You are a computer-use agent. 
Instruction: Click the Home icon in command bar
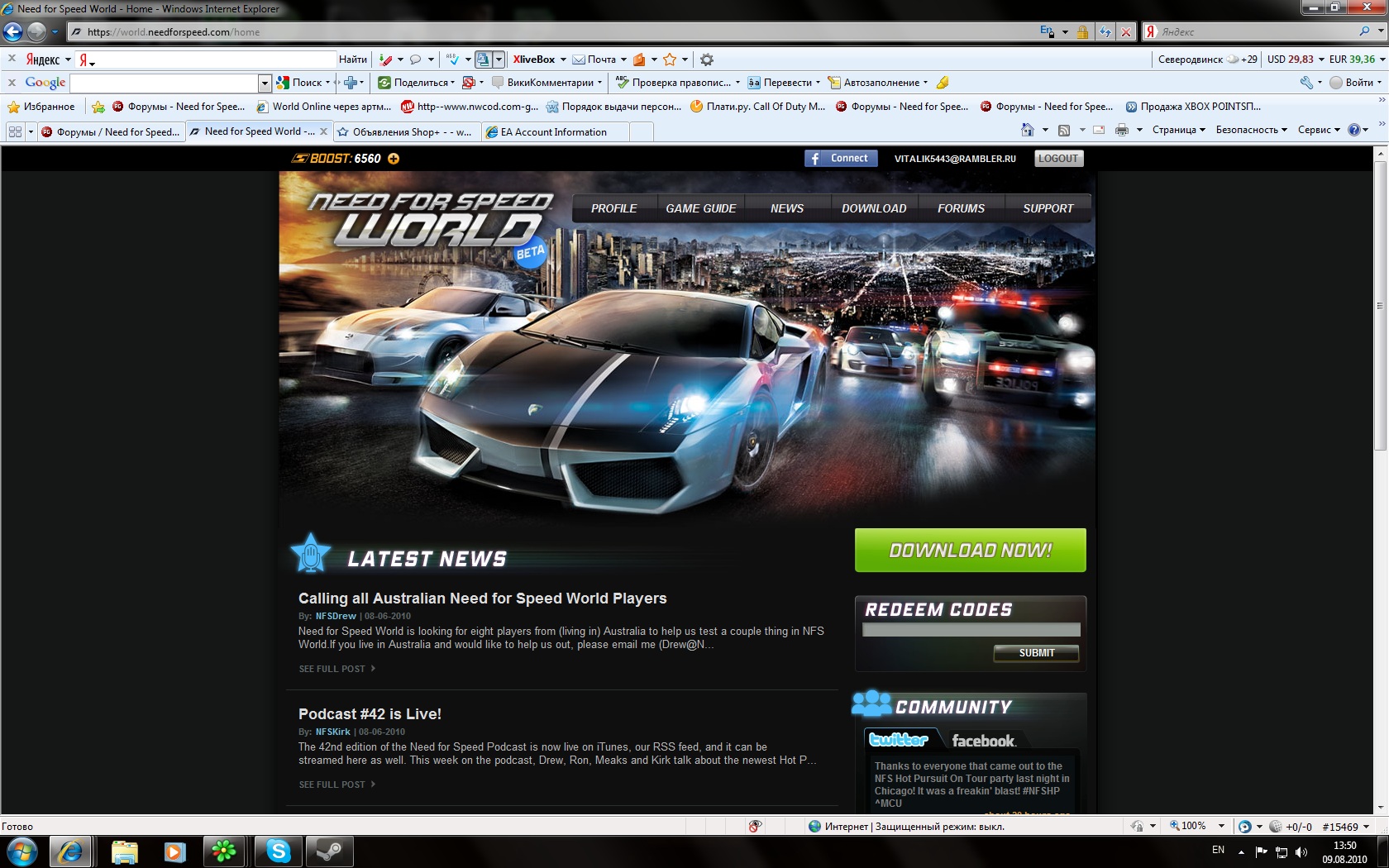[x=1027, y=130]
